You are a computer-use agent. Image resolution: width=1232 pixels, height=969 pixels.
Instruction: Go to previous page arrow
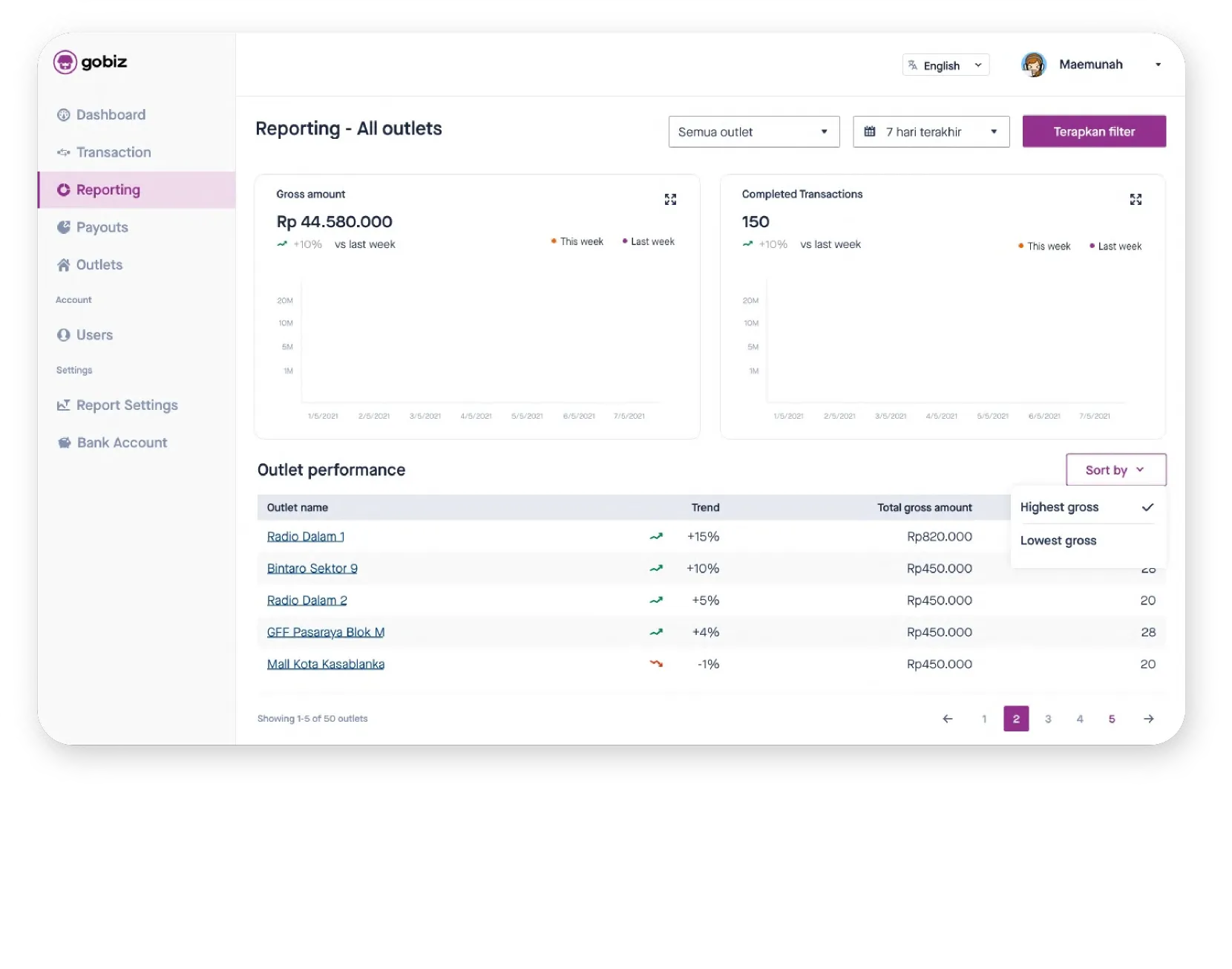pyautogui.click(x=948, y=719)
